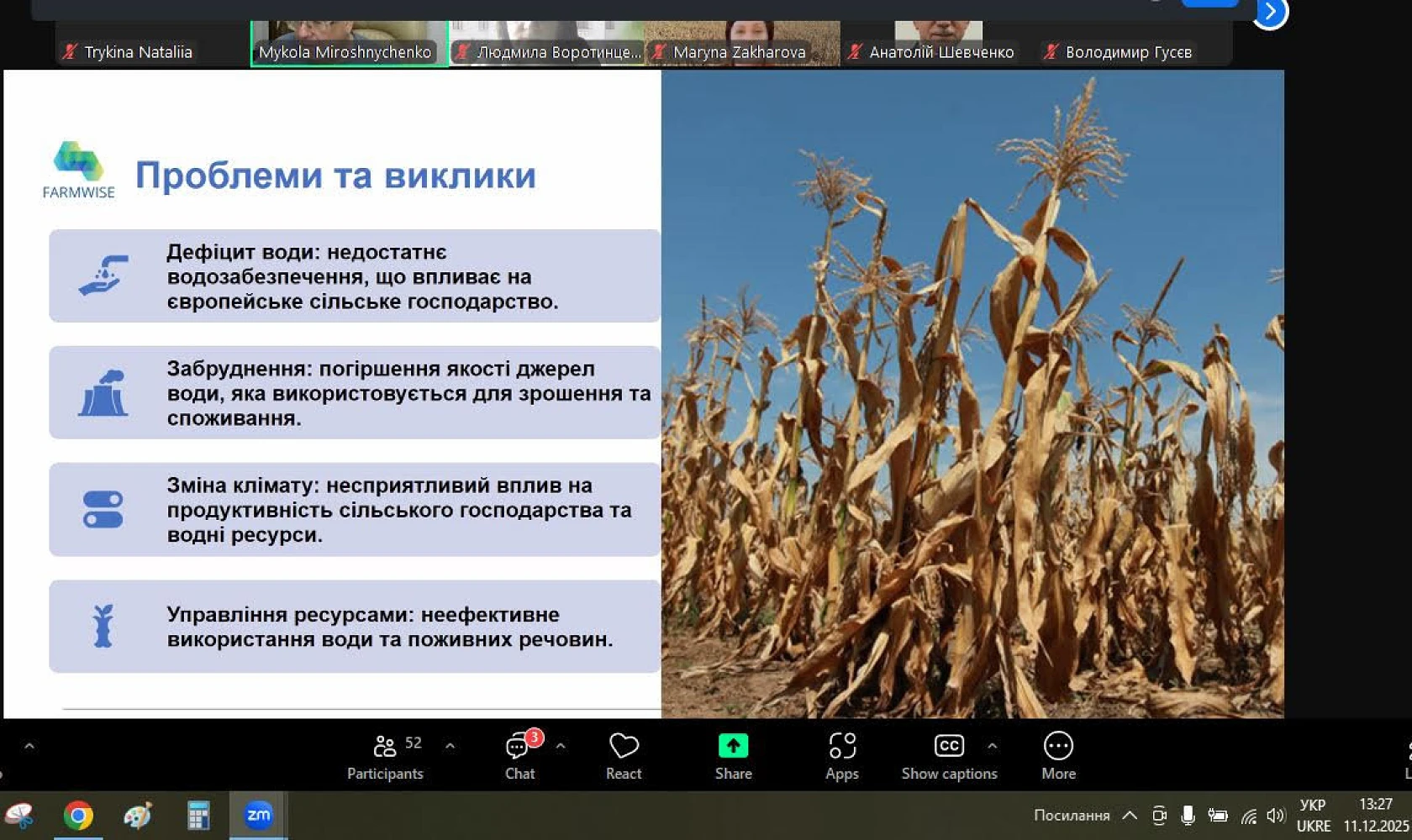The image size is (1412, 840).
Task: Expand the captions options arrow
Action: pyautogui.click(x=993, y=746)
